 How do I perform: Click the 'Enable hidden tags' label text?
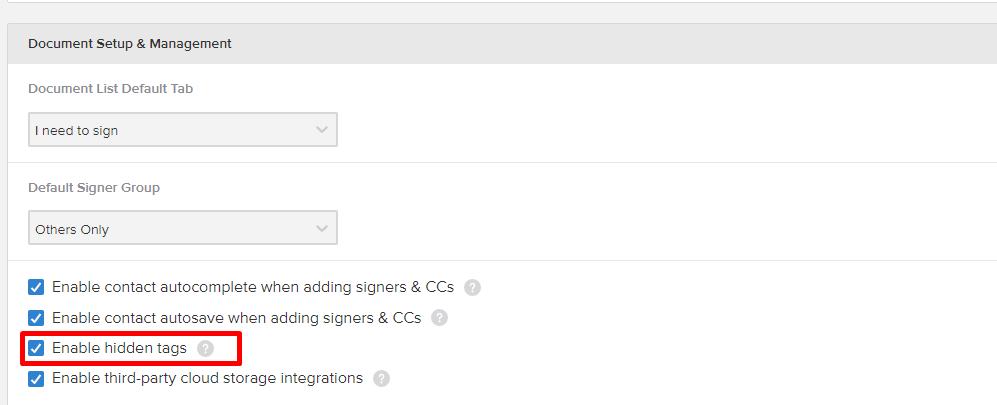120,348
